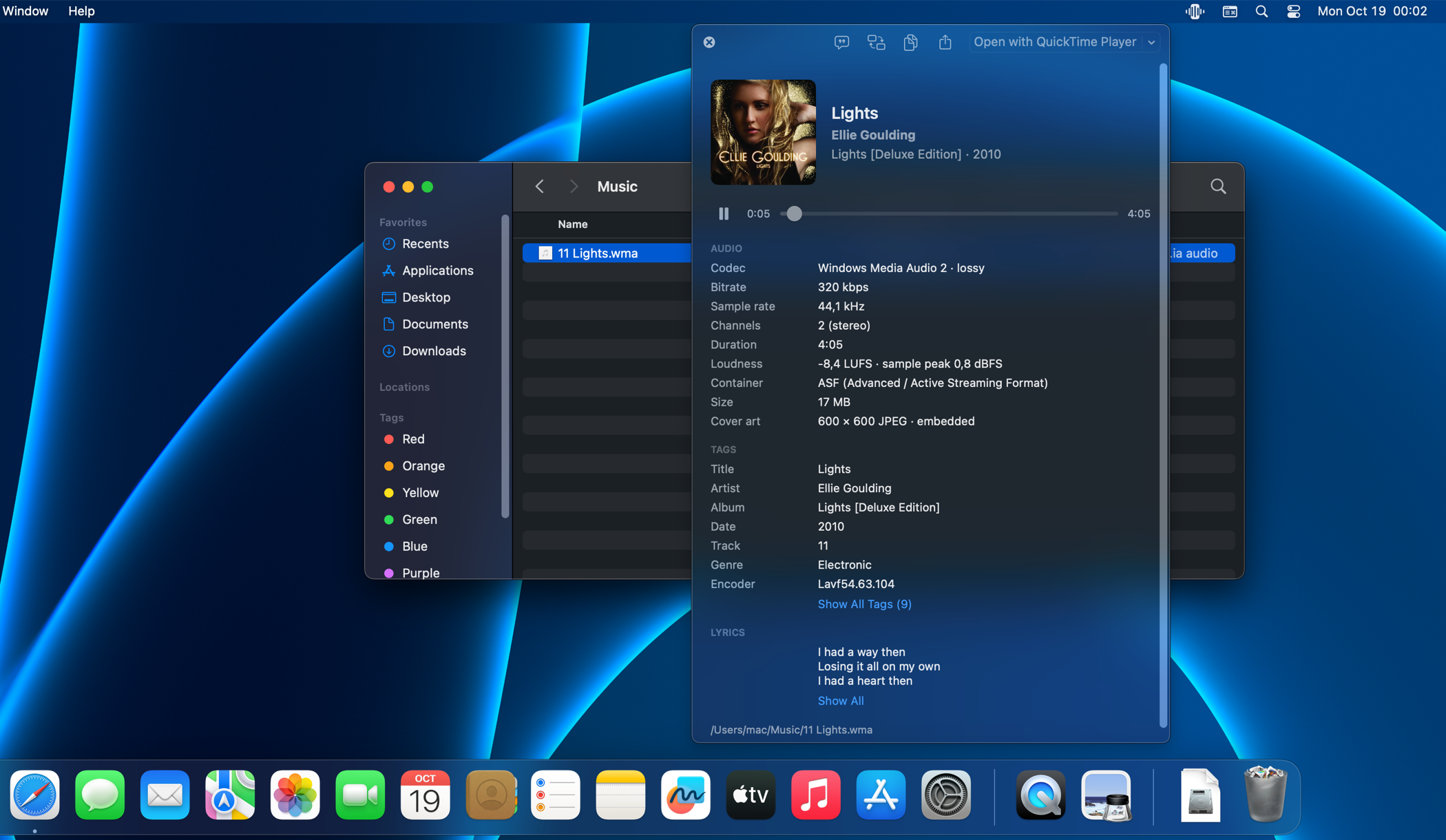
Task: Go back in Finder window
Action: pyautogui.click(x=540, y=187)
